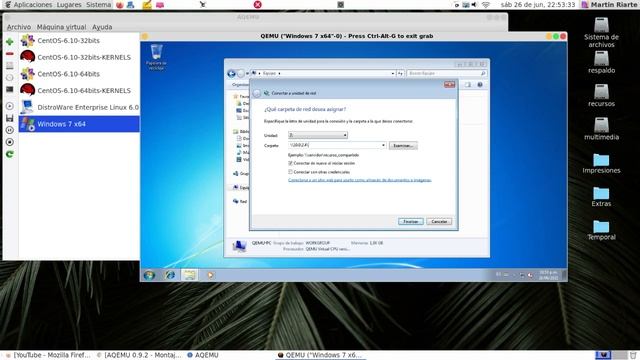Click the Firefox launcher in top panel
Screen dimensions: 640x360
tap(120, 5)
